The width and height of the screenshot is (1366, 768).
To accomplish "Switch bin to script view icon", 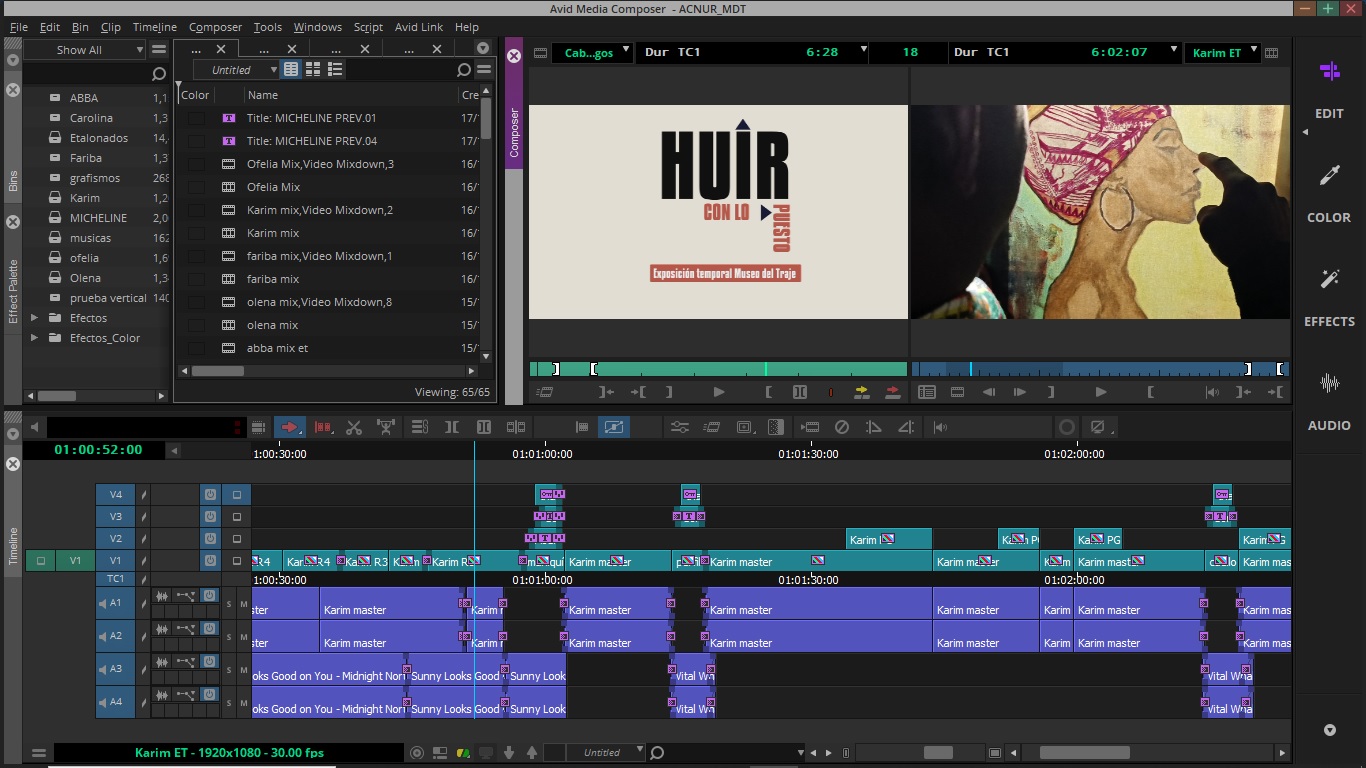I will tap(335, 69).
